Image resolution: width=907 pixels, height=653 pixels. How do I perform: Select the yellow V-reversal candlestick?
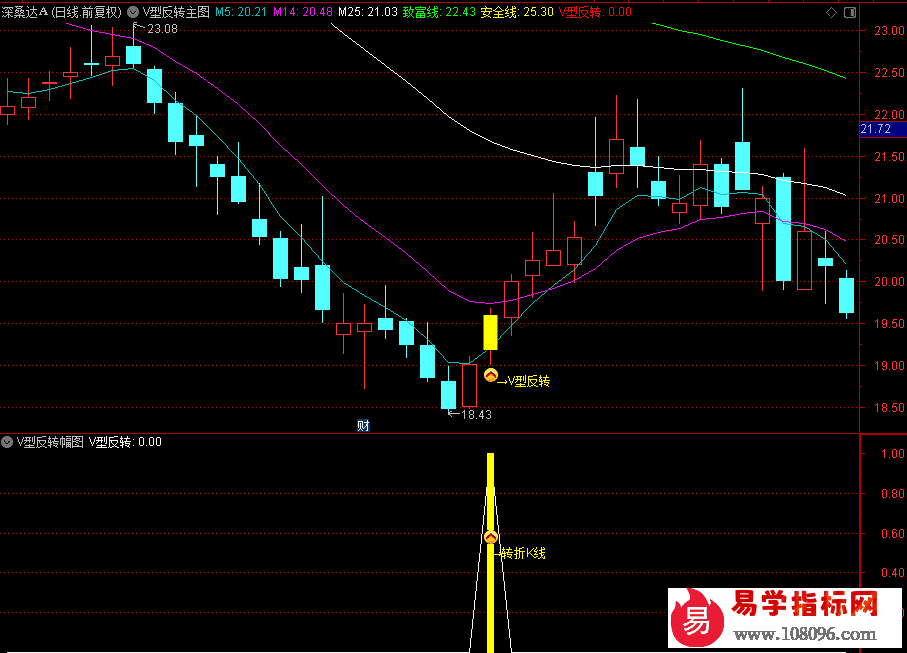pos(490,332)
